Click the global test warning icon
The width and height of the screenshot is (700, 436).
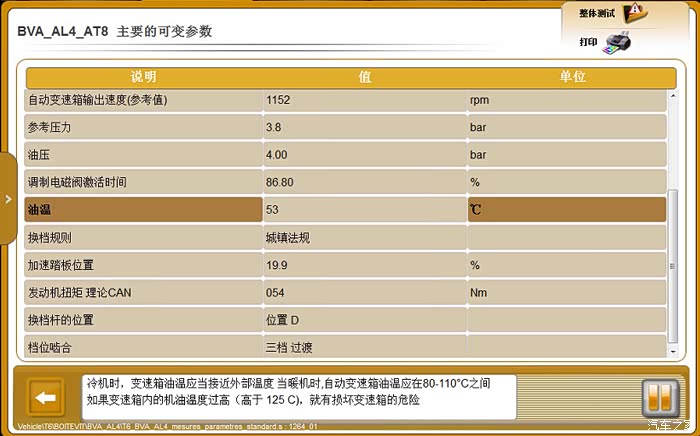click(634, 13)
